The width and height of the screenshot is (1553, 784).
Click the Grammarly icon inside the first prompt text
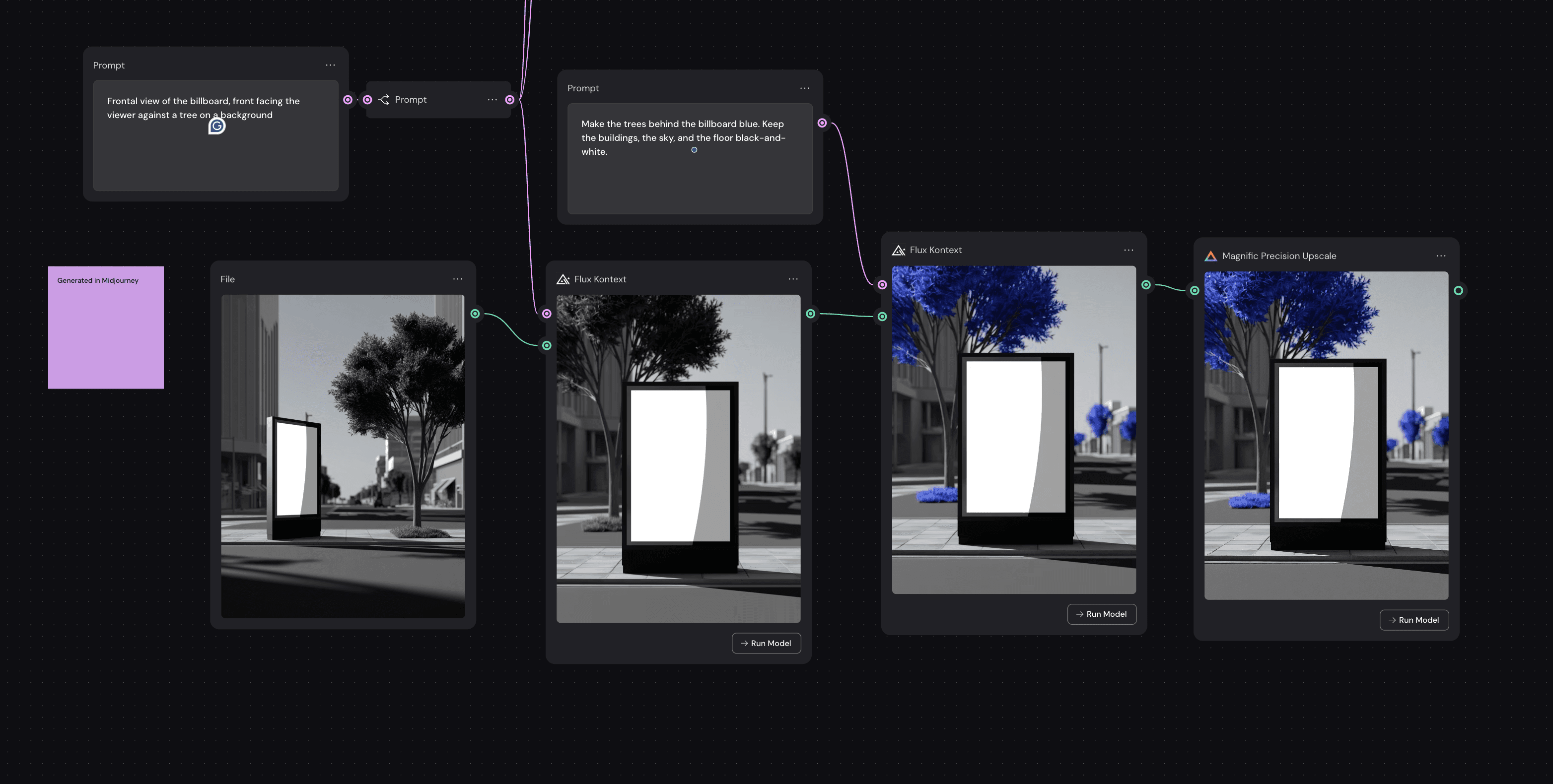216,126
